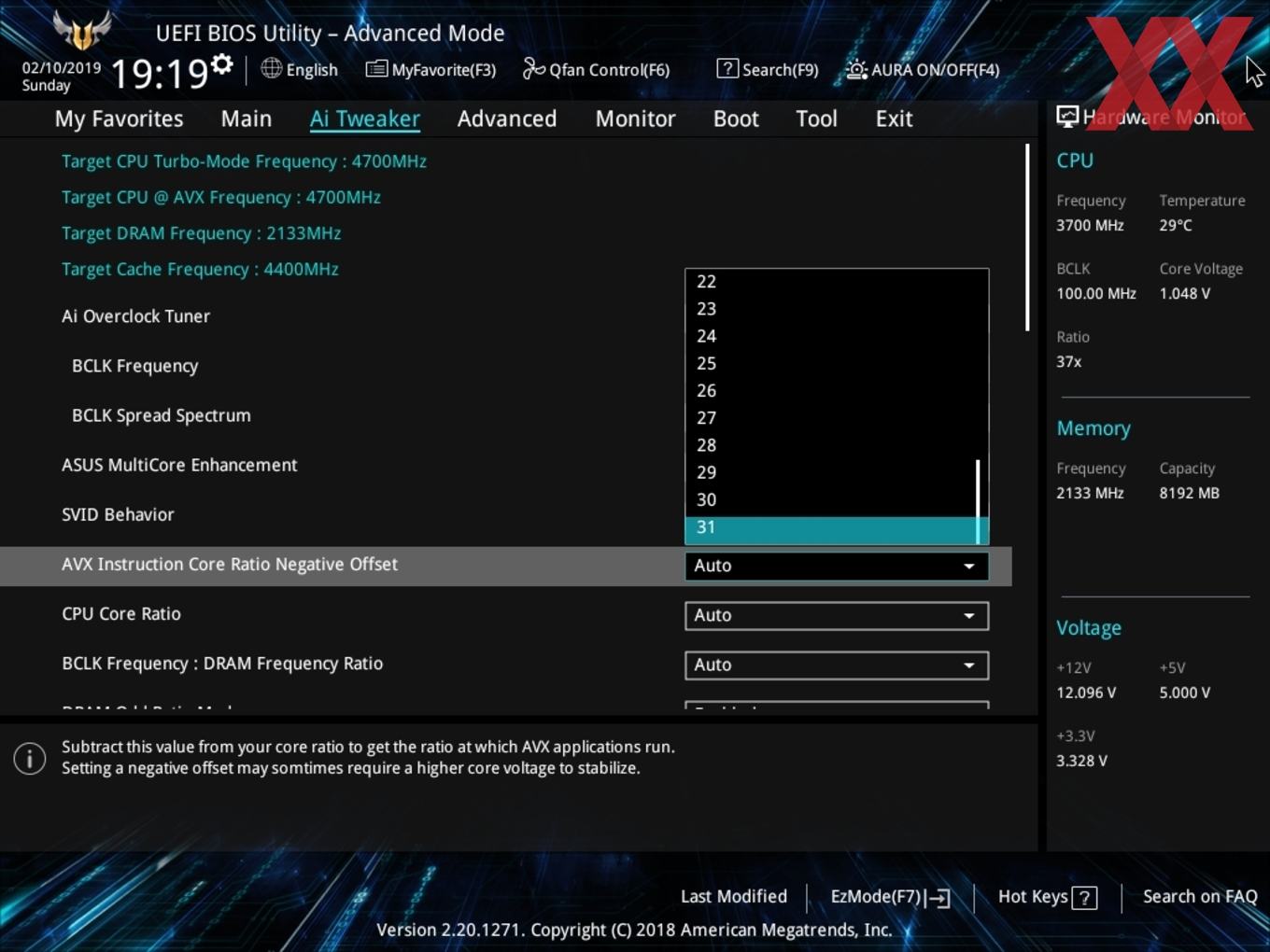Switch to the Boot tab
The height and width of the screenshot is (952, 1270).
[736, 119]
